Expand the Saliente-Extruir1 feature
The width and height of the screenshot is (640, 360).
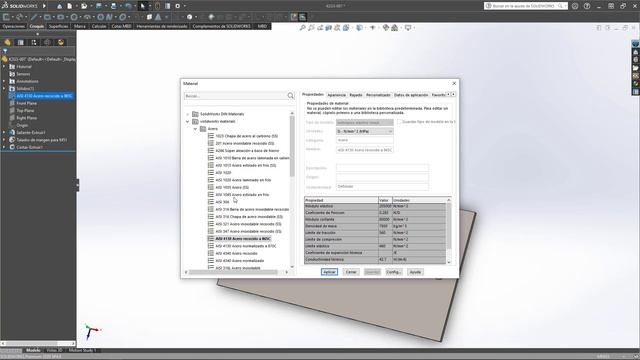pyautogui.click(x=4, y=132)
